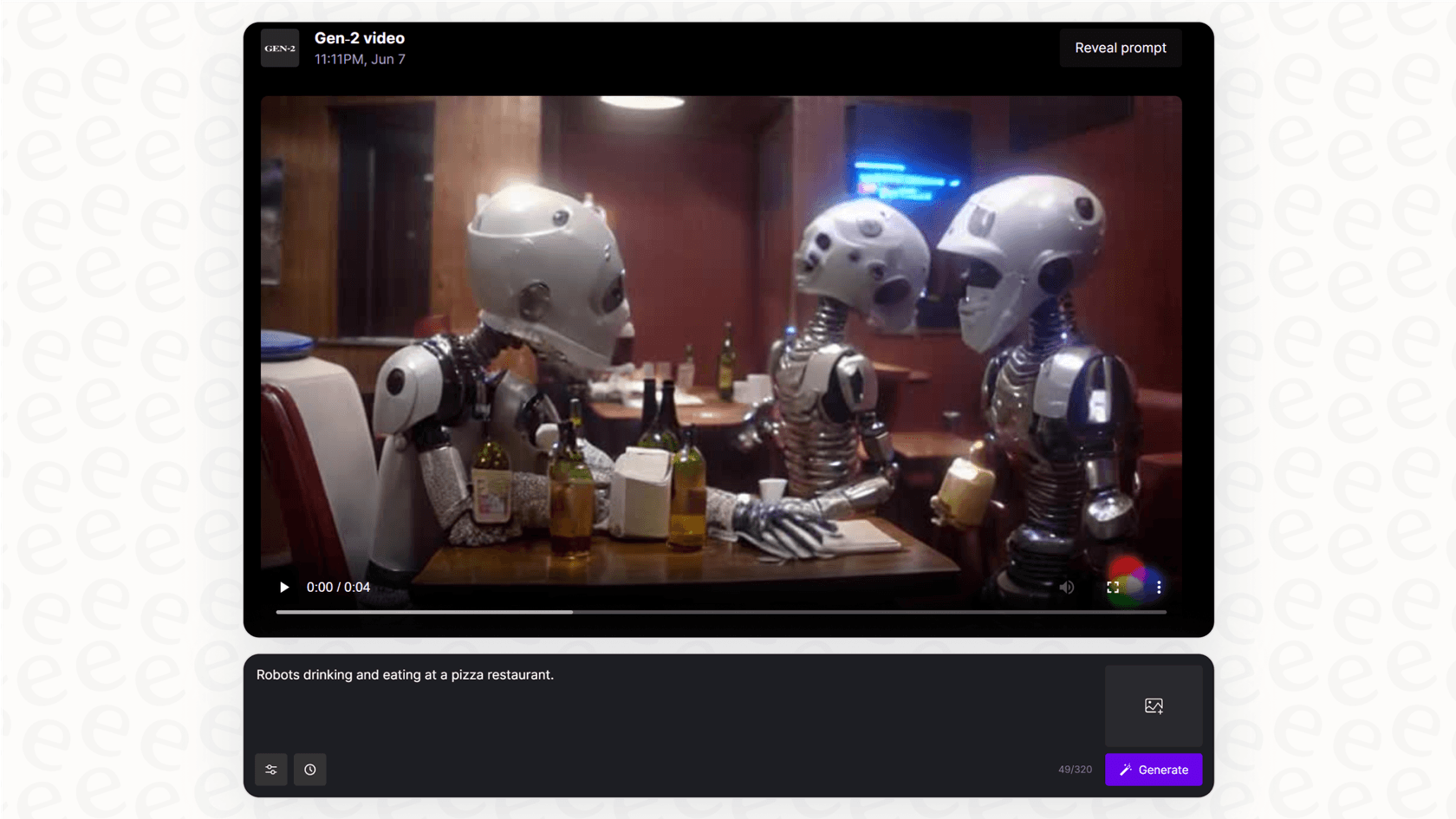The width and height of the screenshot is (1456, 819).
Task: Click the GEN-2 logo badge
Action: click(279, 48)
